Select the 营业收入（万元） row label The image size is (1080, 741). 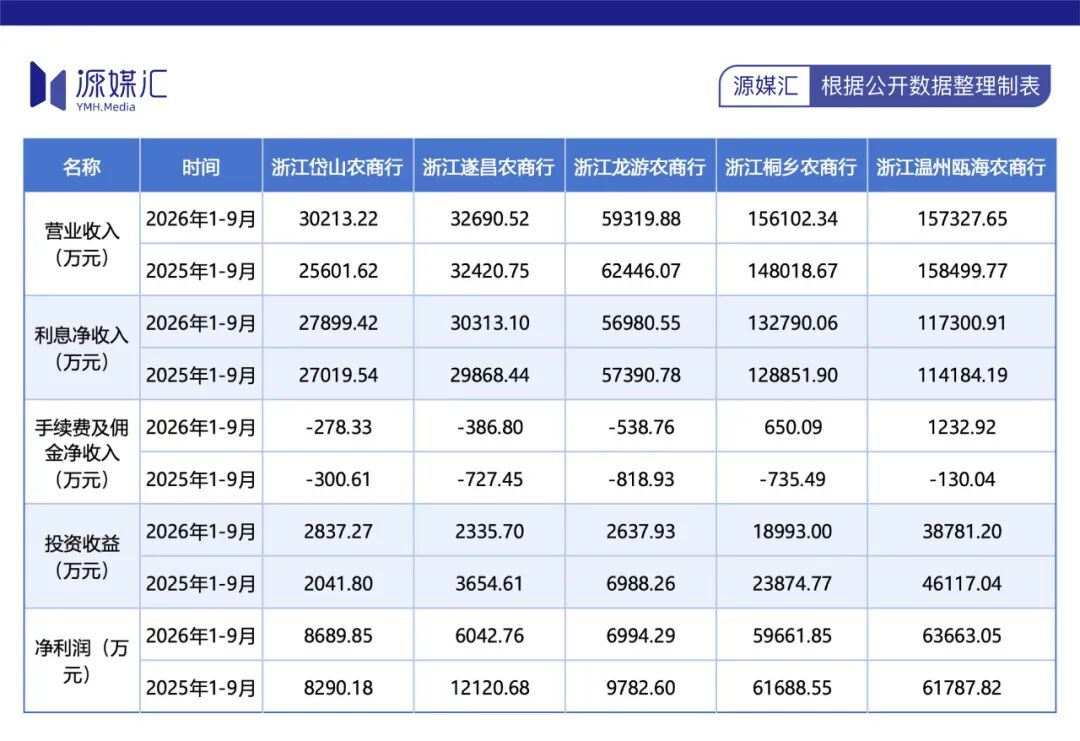point(82,244)
